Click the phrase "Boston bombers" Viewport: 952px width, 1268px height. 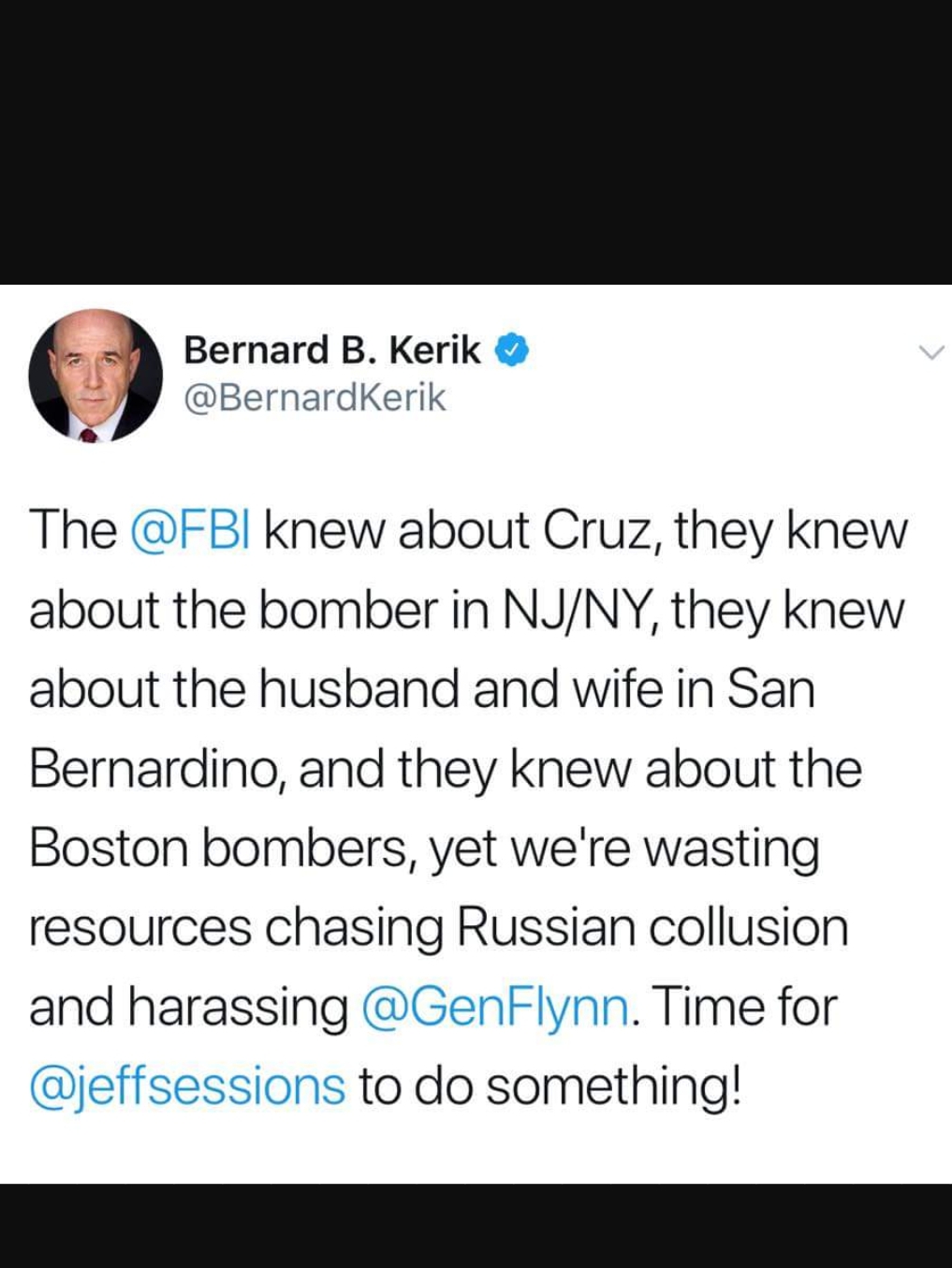[x=221, y=848]
